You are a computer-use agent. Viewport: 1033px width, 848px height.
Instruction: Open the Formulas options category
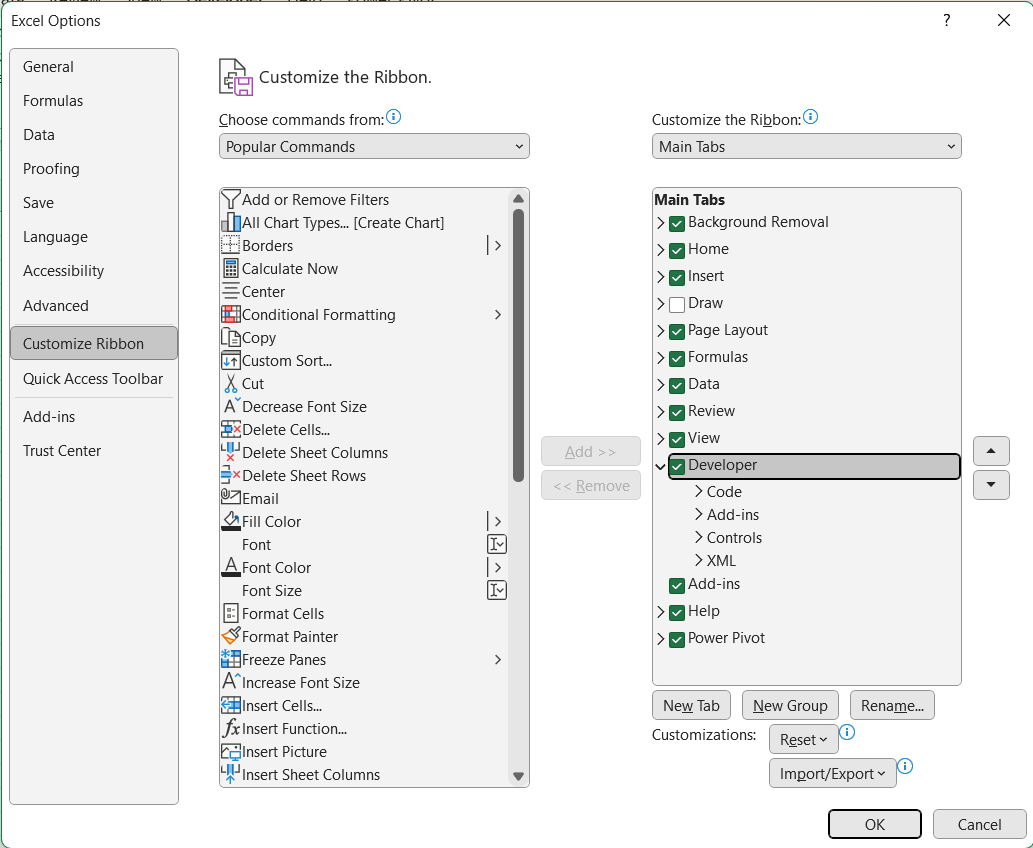(94, 101)
